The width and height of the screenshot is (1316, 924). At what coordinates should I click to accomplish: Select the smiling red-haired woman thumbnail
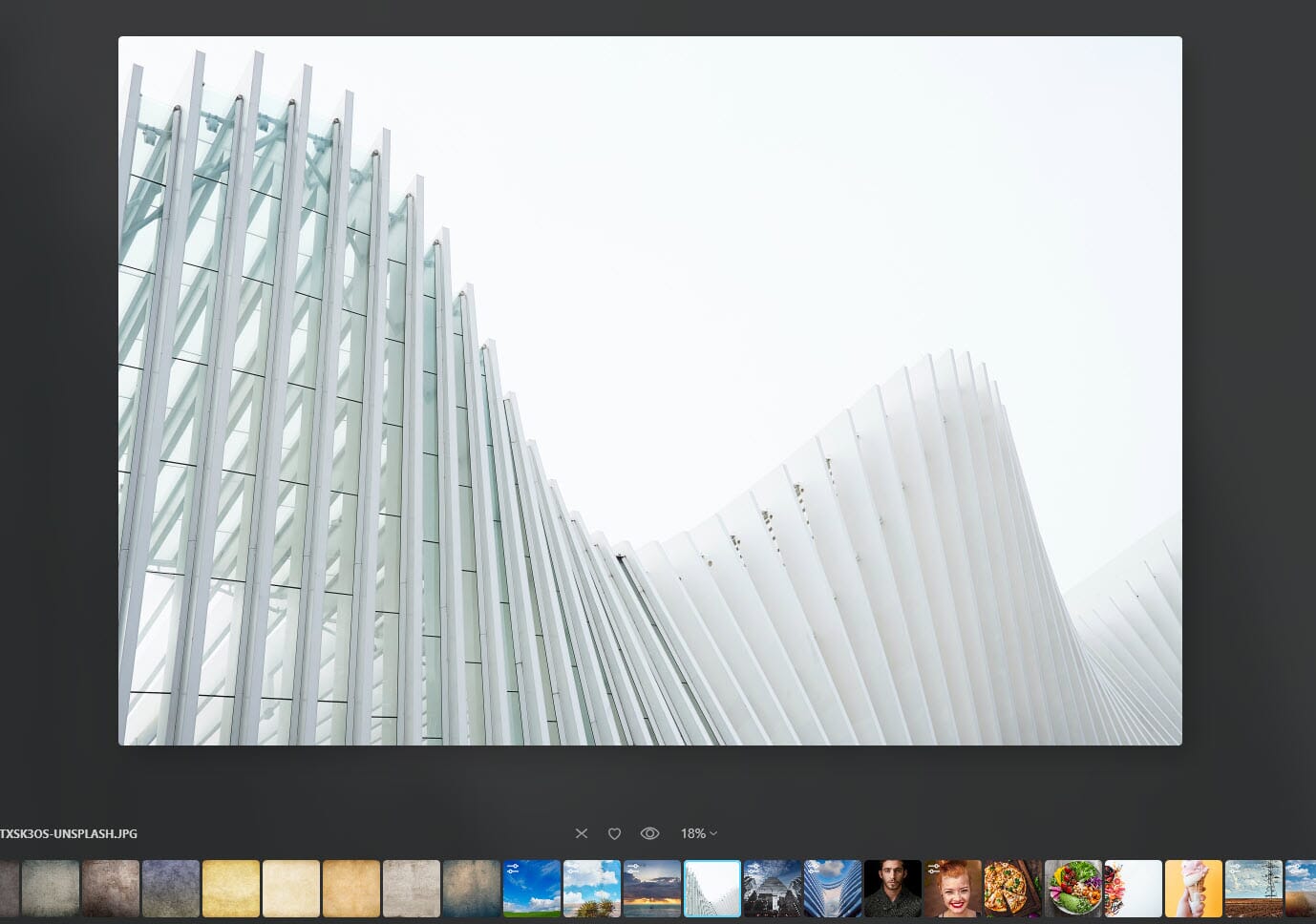(x=953, y=889)
